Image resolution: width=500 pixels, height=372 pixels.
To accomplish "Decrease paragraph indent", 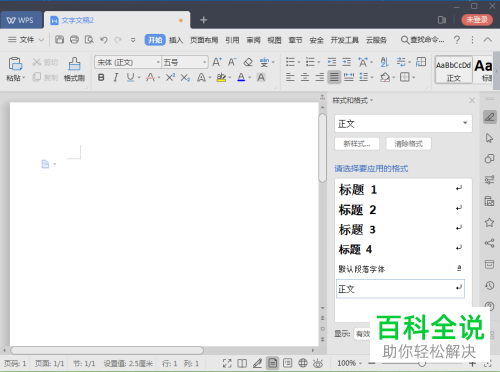I will pyautogui.click(x=332, y=62).
